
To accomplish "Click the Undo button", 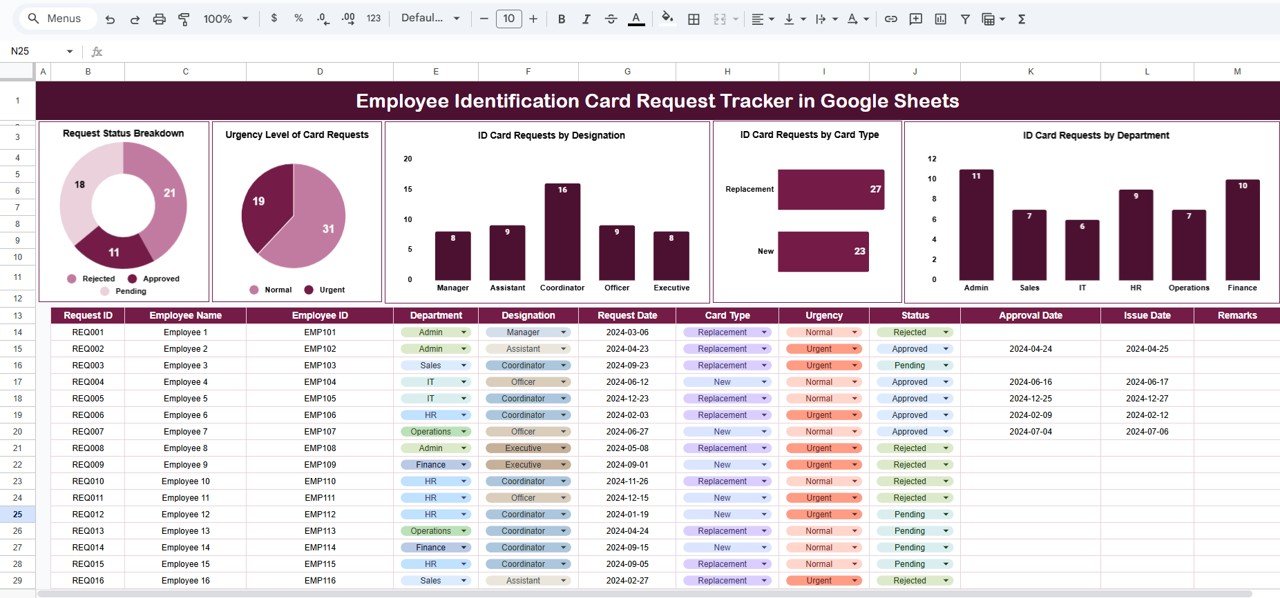I will (x=110, y=18).
